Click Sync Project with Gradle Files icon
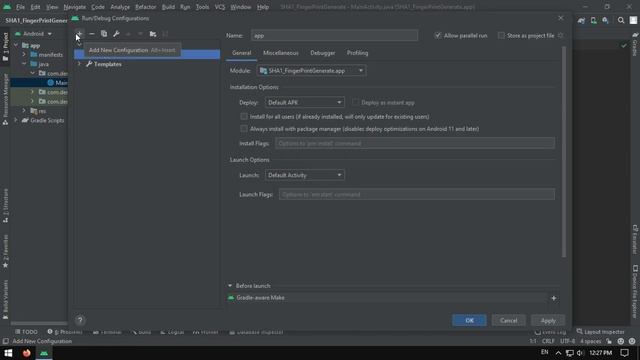This screenshot has height=360, width=640. 582,20
